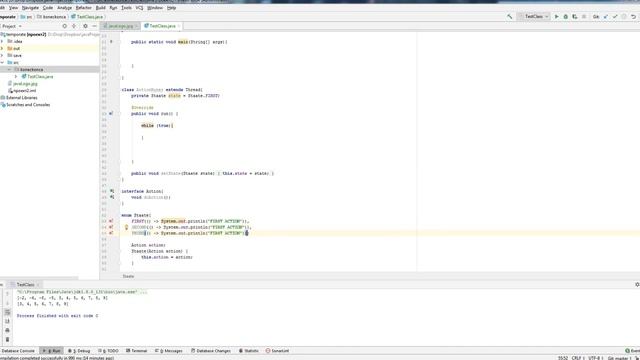Viewport: 640px width, 360px height.
Task: Open the View menu
Action: point(13,8)
